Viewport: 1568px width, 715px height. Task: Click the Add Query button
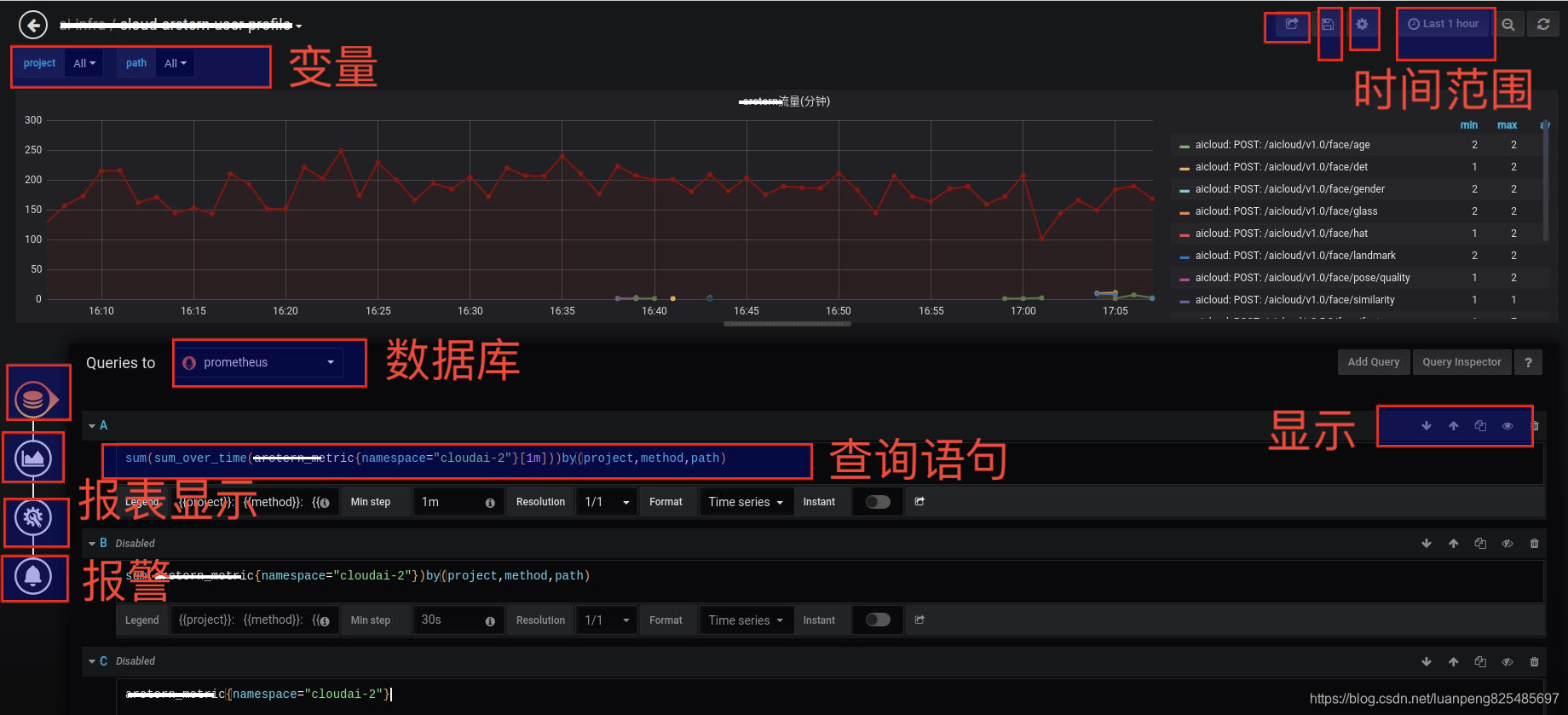[1374, 362]
